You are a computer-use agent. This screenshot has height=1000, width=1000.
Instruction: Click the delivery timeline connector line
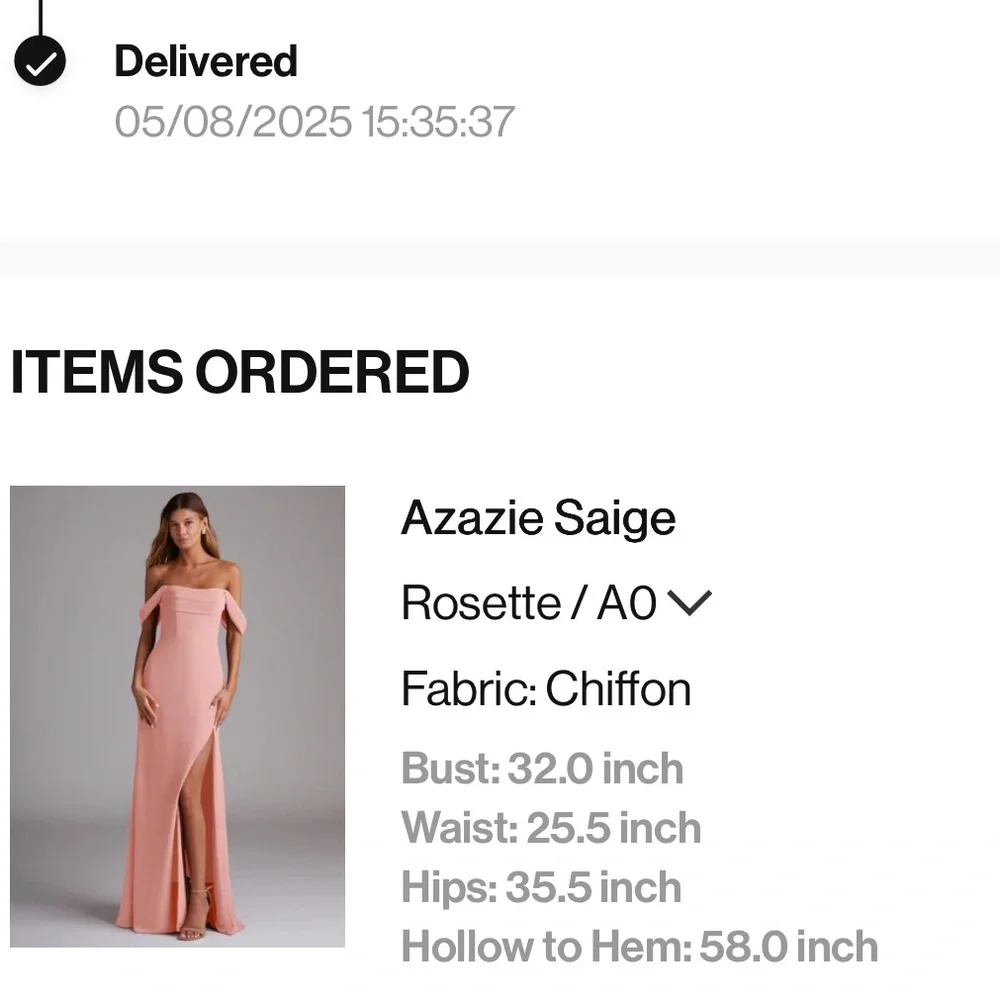point(40,12)
